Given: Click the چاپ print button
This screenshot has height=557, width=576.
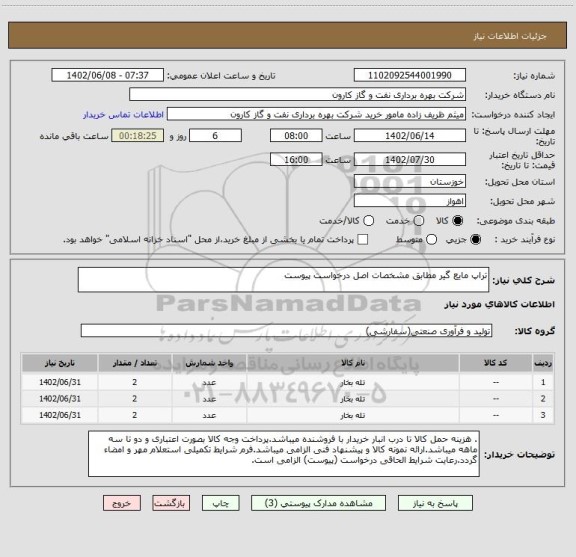Looking at the screenshot, I should (x=220, y=503).
